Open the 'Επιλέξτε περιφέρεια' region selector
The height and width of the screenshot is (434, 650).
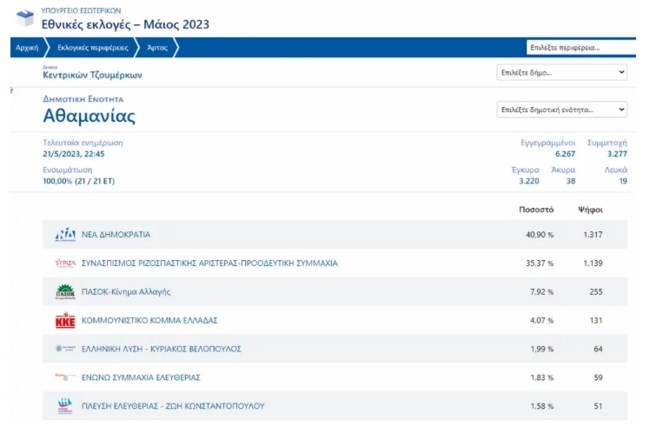[x=579, y=47]
